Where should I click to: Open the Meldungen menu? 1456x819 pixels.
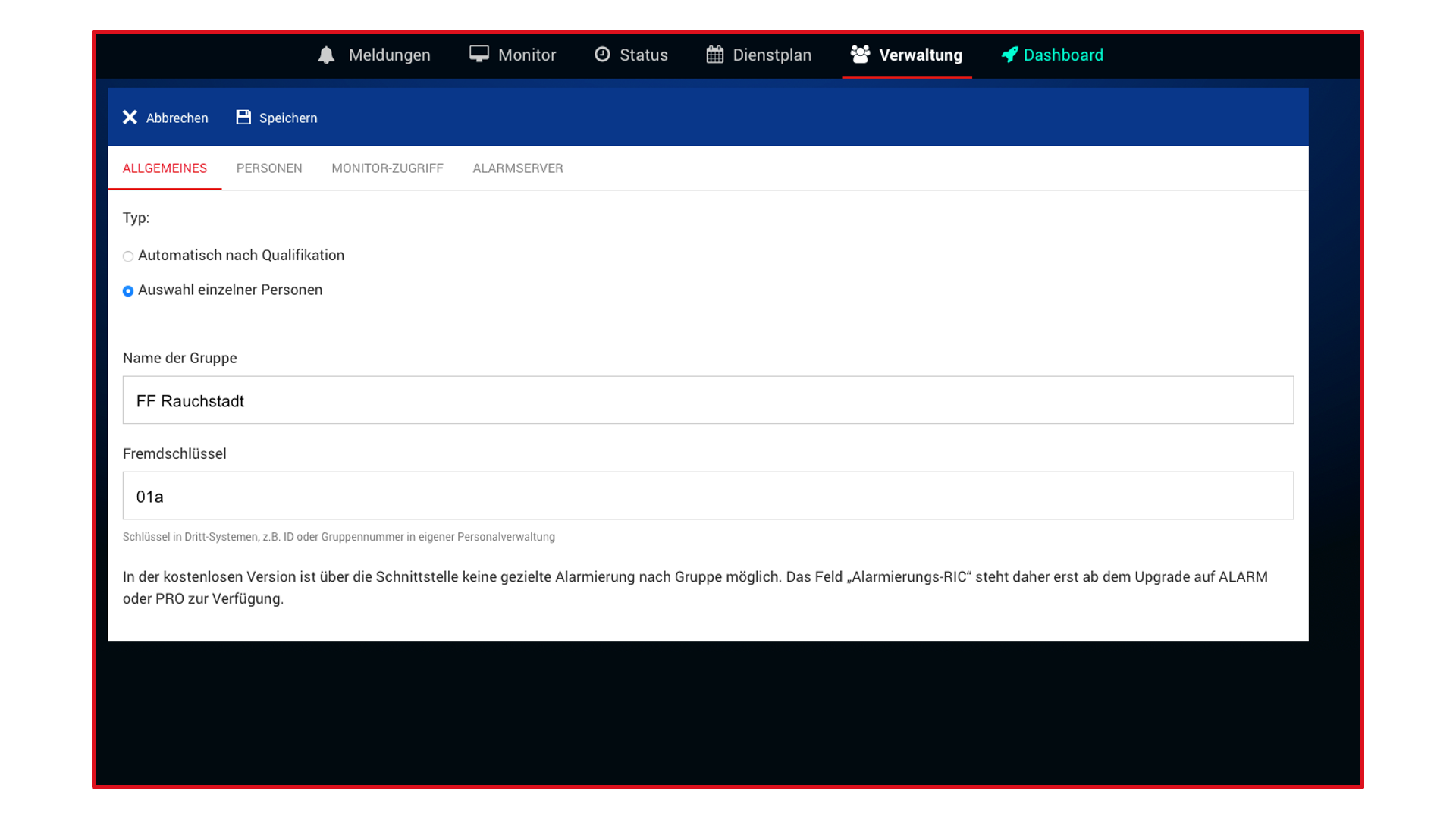[374, 55]
